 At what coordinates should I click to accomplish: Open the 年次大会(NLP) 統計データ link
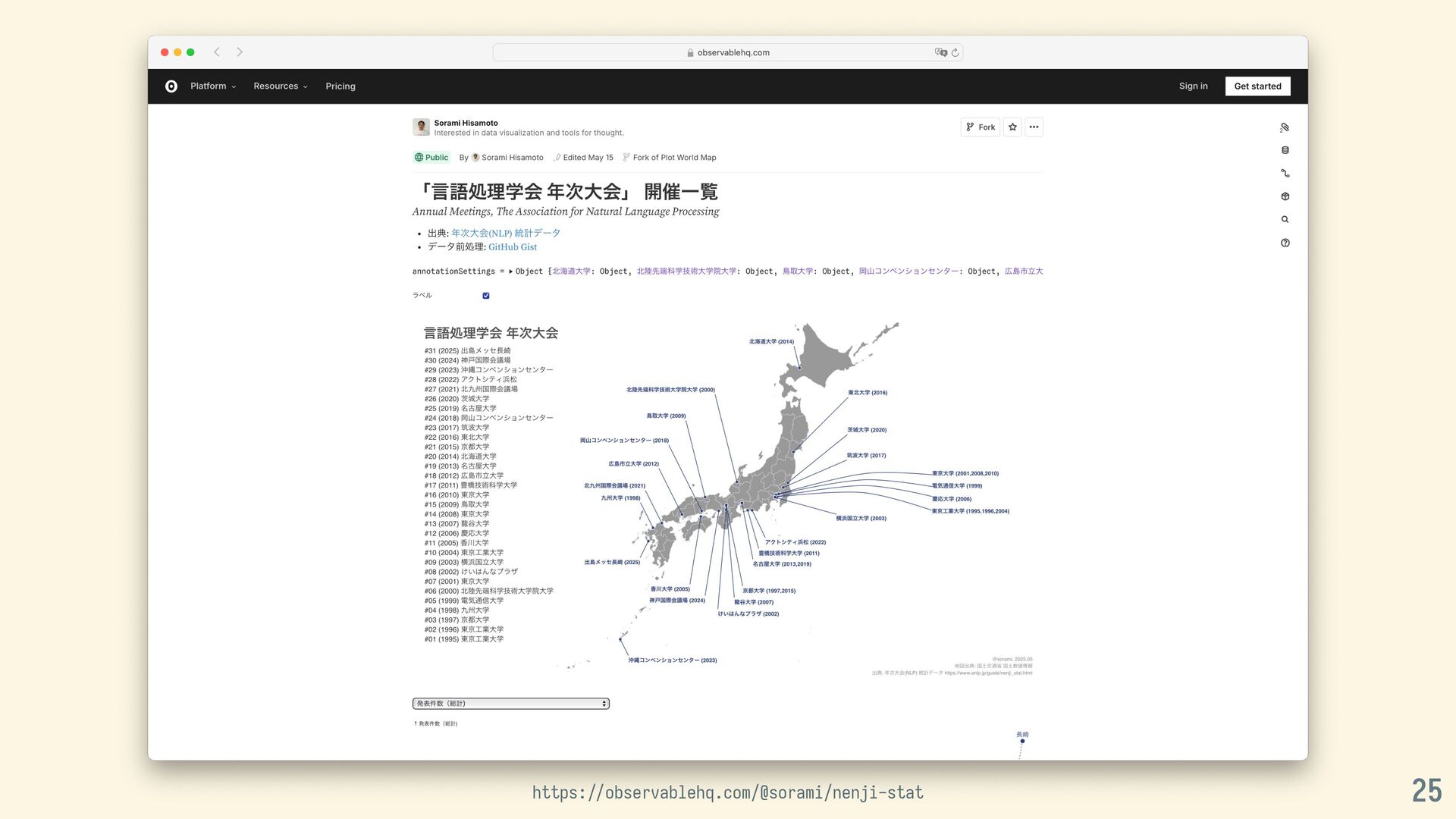[506, 234]
